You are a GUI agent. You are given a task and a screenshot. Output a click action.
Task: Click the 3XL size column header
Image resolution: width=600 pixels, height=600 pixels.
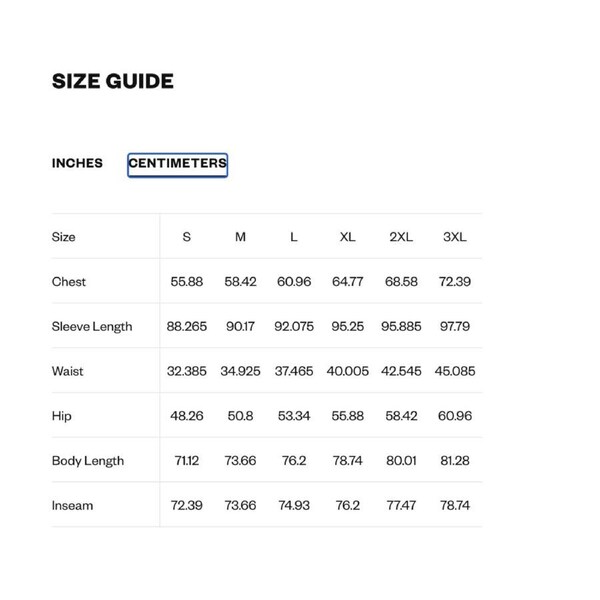[x=455, y=237]
